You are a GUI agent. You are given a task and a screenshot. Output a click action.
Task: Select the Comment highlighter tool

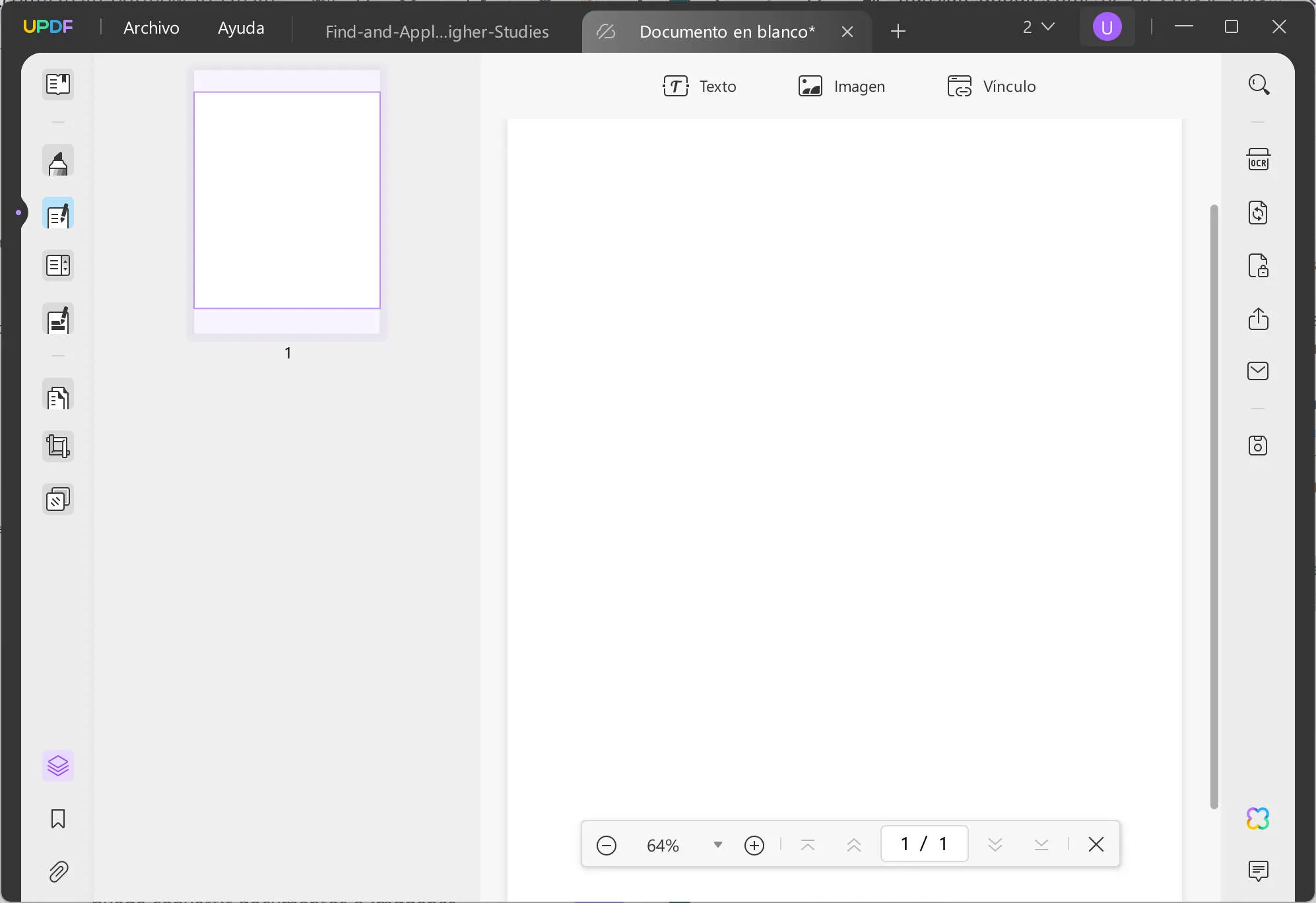(58, 161)
